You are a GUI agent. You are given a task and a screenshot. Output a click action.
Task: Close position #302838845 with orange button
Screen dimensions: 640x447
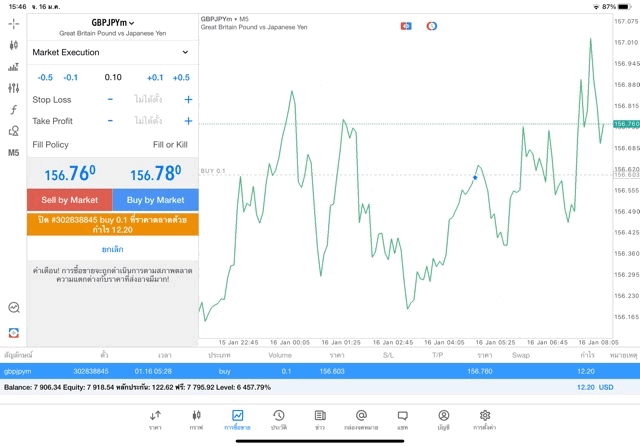113,225
